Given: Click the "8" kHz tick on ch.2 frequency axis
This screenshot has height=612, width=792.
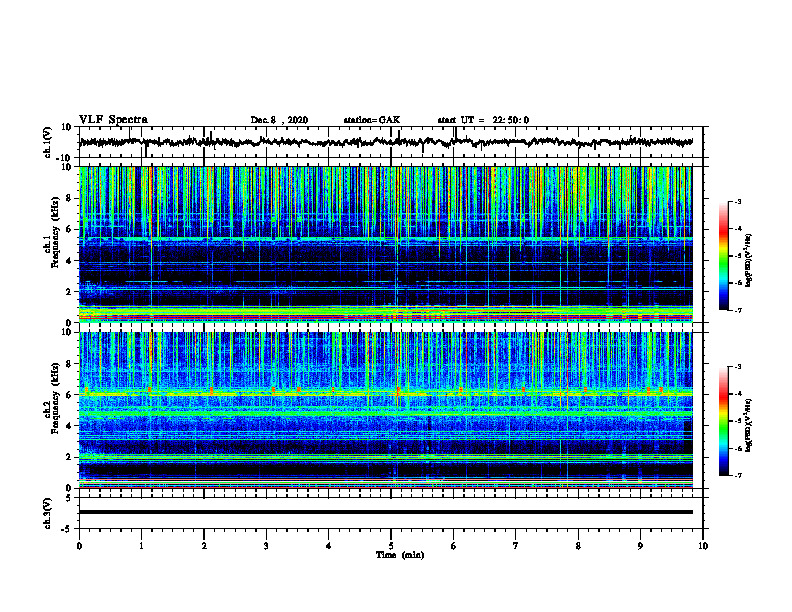Looking at the screenshot, I should [70, 364].
